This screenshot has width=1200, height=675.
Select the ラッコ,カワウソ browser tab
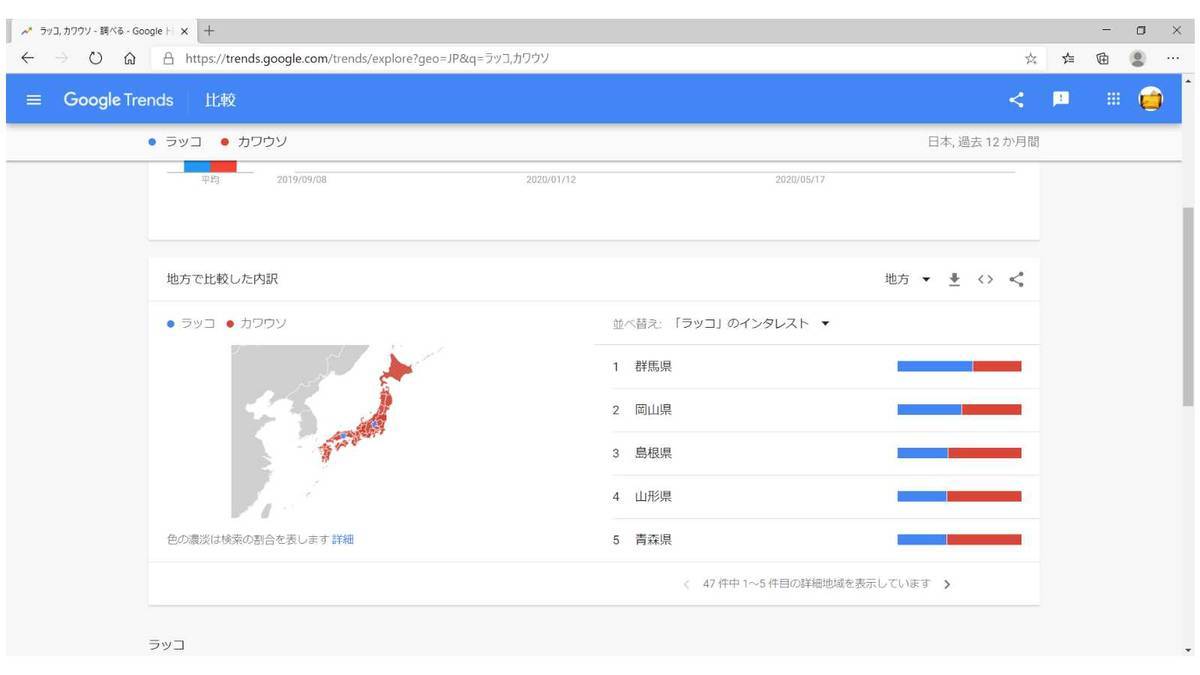pyautogui.click(x=103, y=31)
